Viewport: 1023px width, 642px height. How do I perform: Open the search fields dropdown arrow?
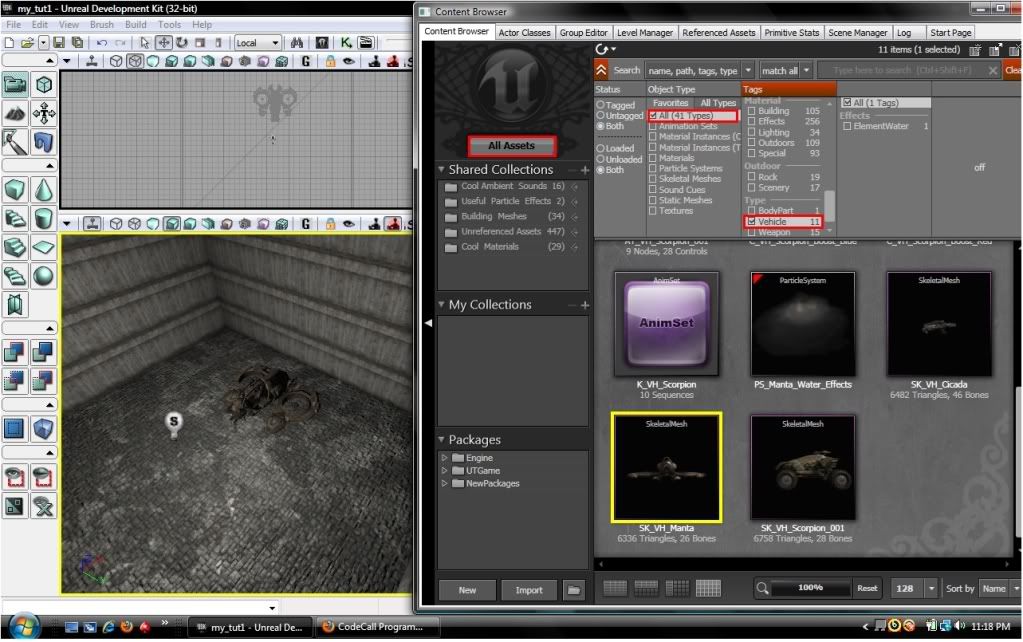[x=748, y=70]
